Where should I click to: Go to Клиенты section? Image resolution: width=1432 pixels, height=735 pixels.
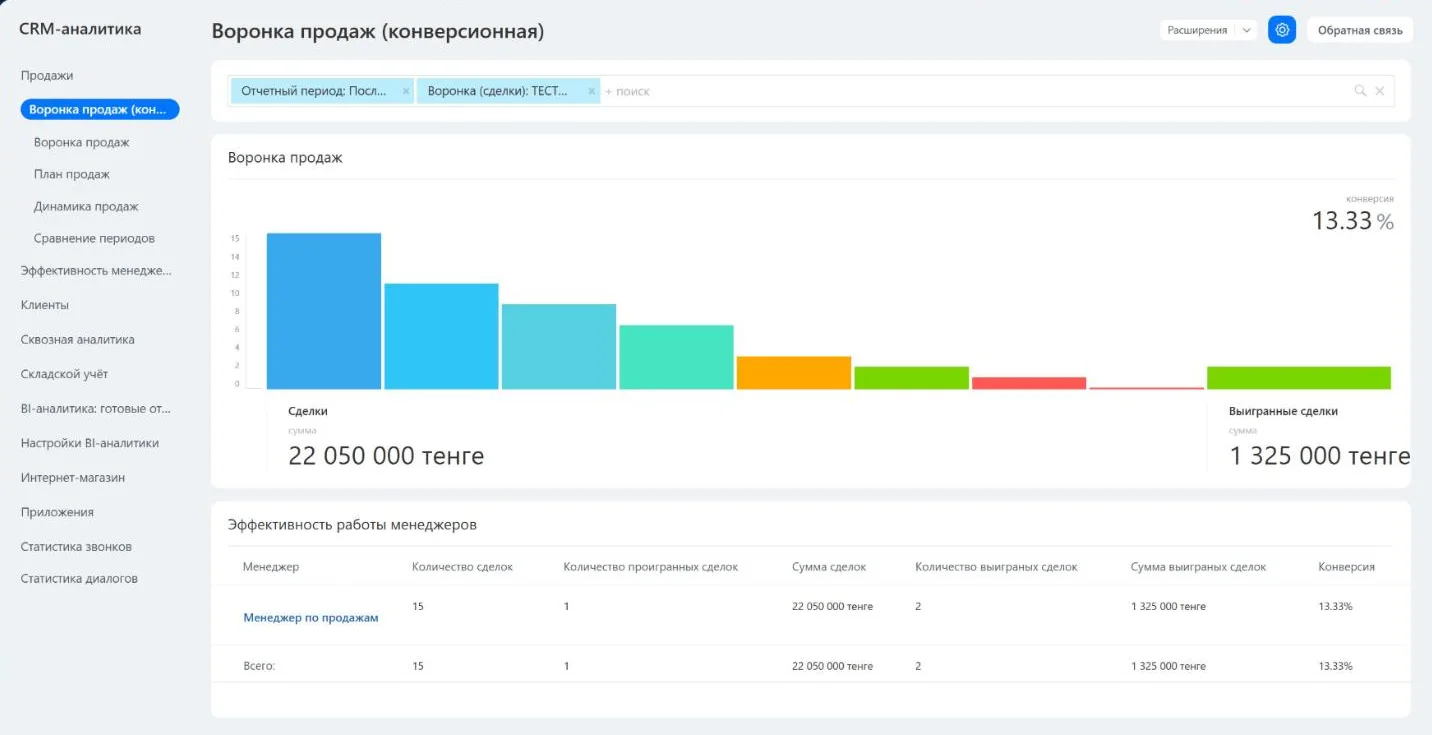(45, 305)
